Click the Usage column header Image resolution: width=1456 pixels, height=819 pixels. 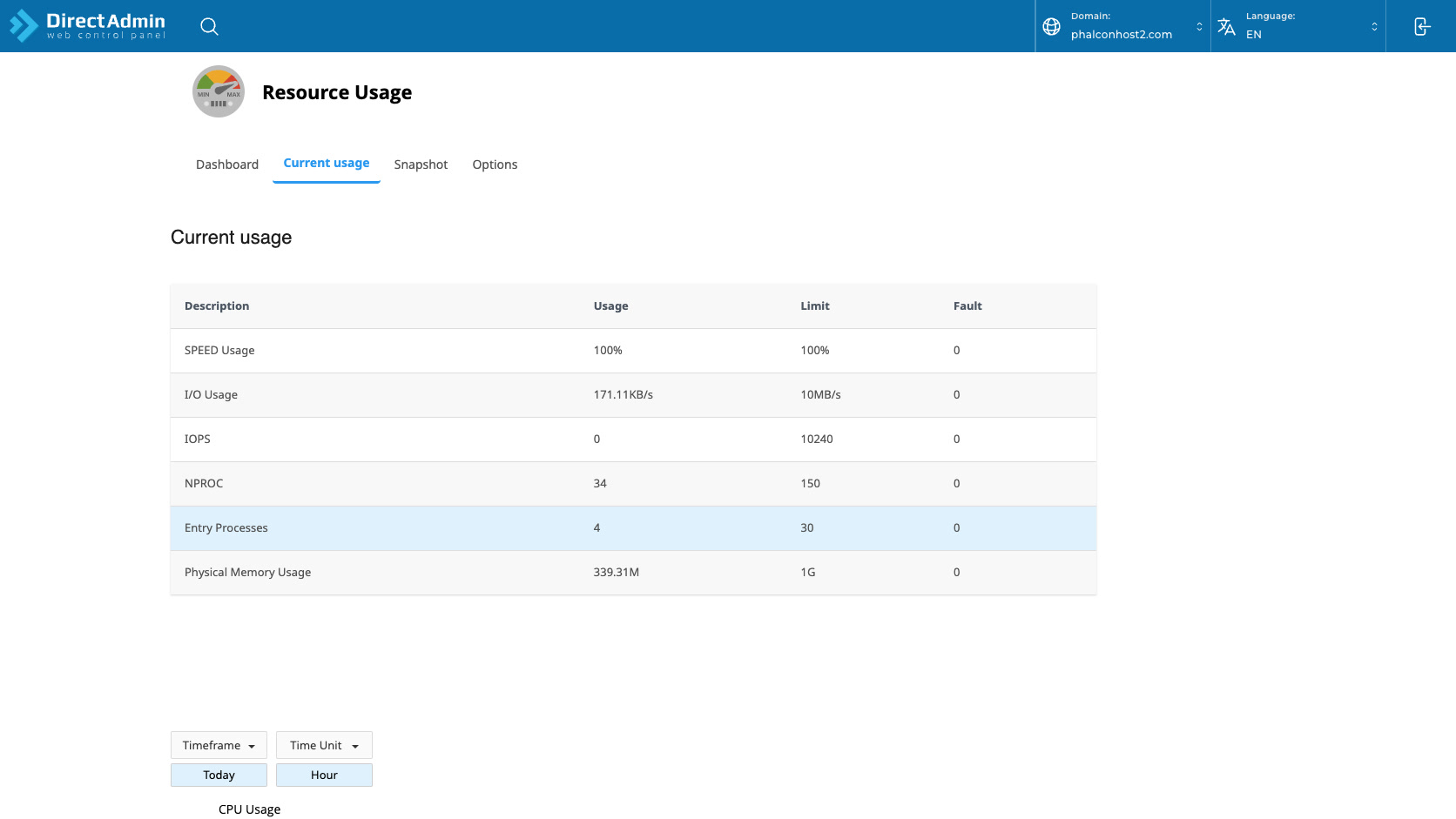tap(611, 305)
